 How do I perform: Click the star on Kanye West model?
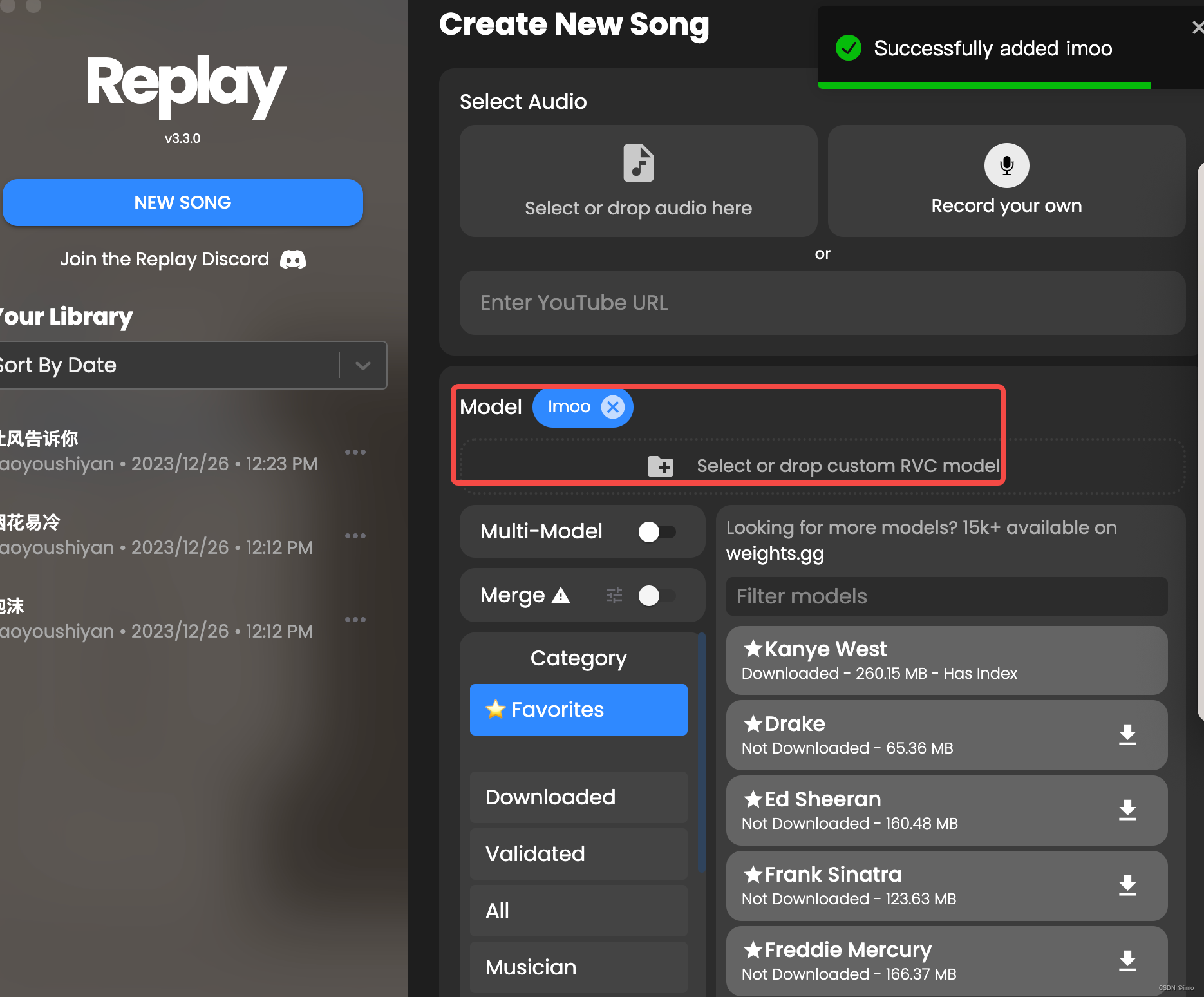(x=753, y=648)
